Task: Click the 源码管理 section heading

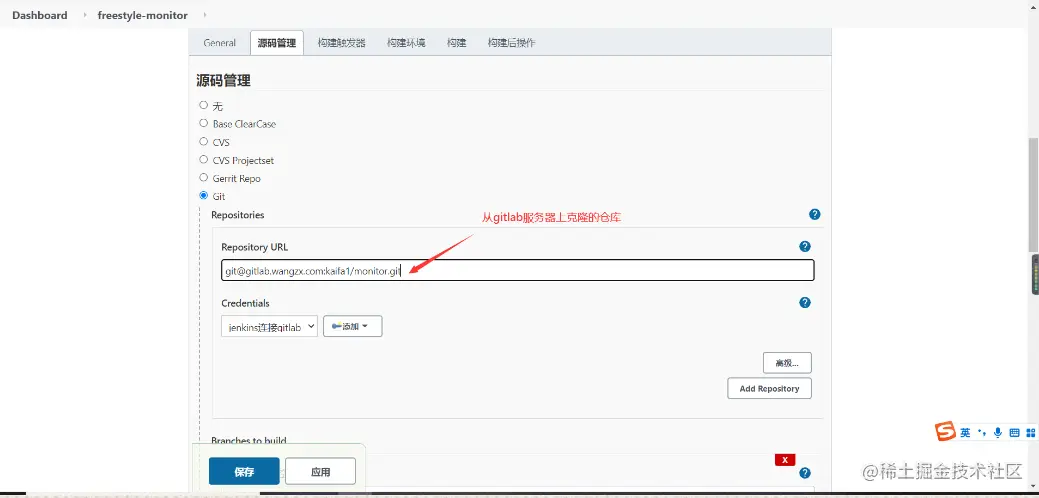Action: click(223, 81)
